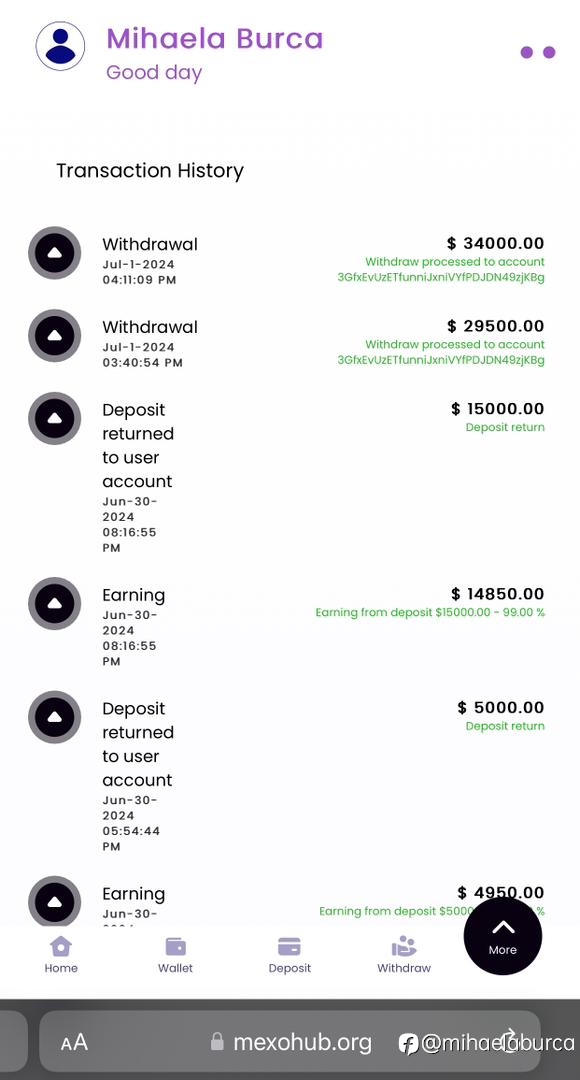Tap the $14850.00 earning transaction icon

pyautogui.click(x=54, y=603)
